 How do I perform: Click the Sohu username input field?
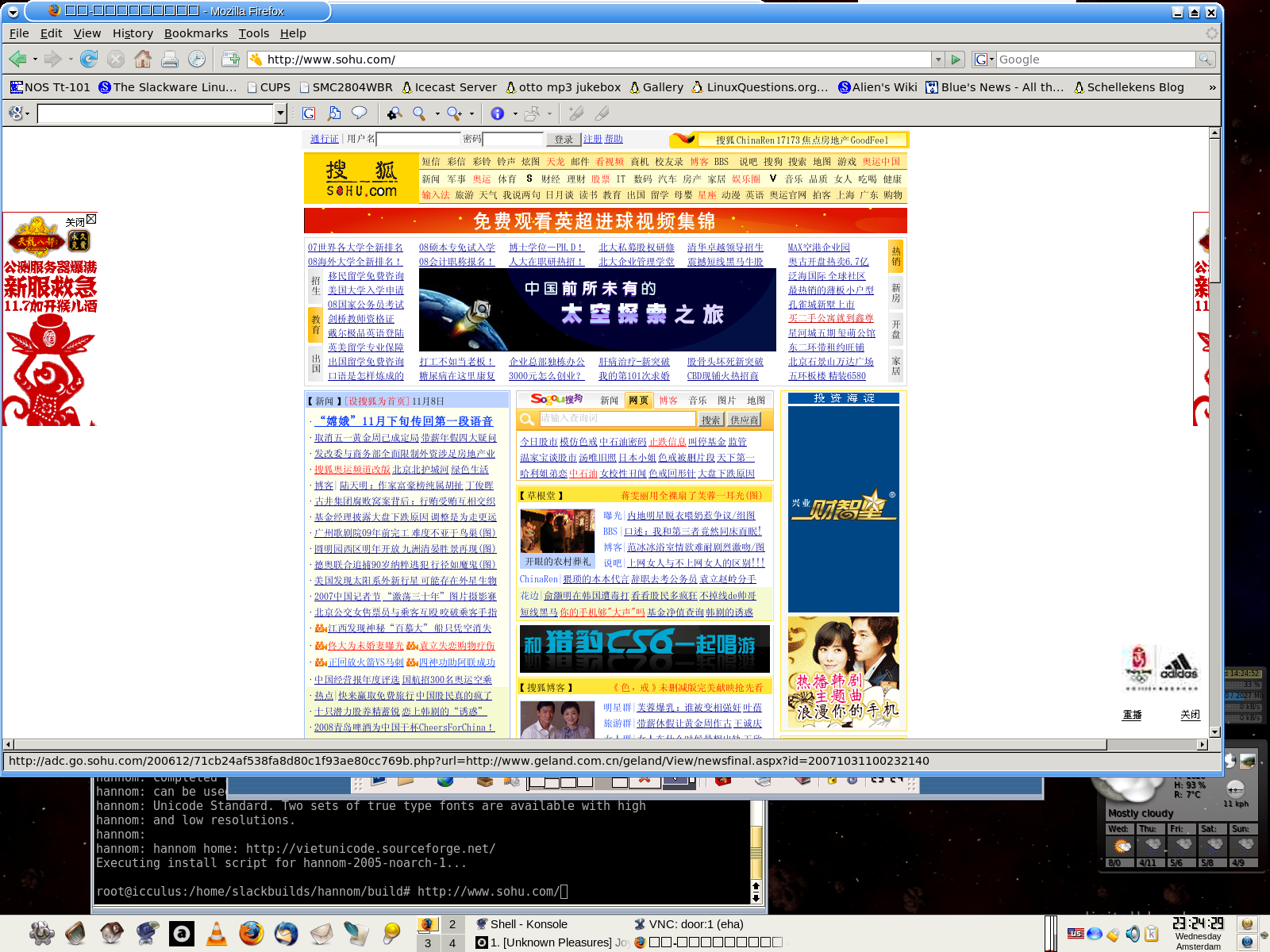(419, 140)
